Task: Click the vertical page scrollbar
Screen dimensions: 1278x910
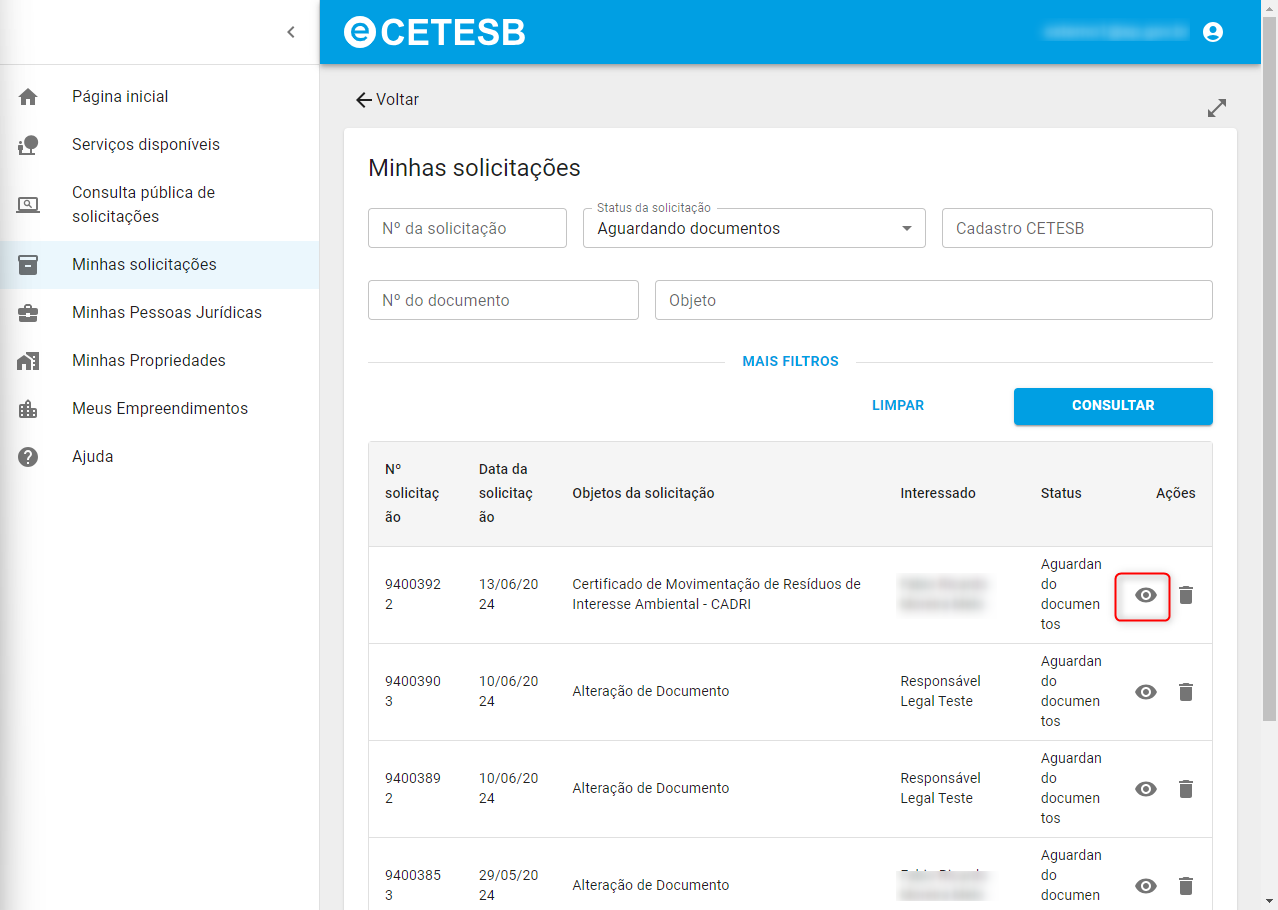Action: pyautogui.click(x=1269, y=370)
